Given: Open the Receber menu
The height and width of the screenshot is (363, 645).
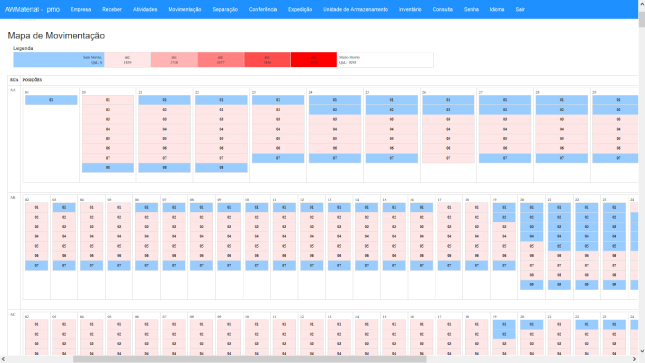Looking at the screenshot, I should pyautogui.click(x=112, y=9).
